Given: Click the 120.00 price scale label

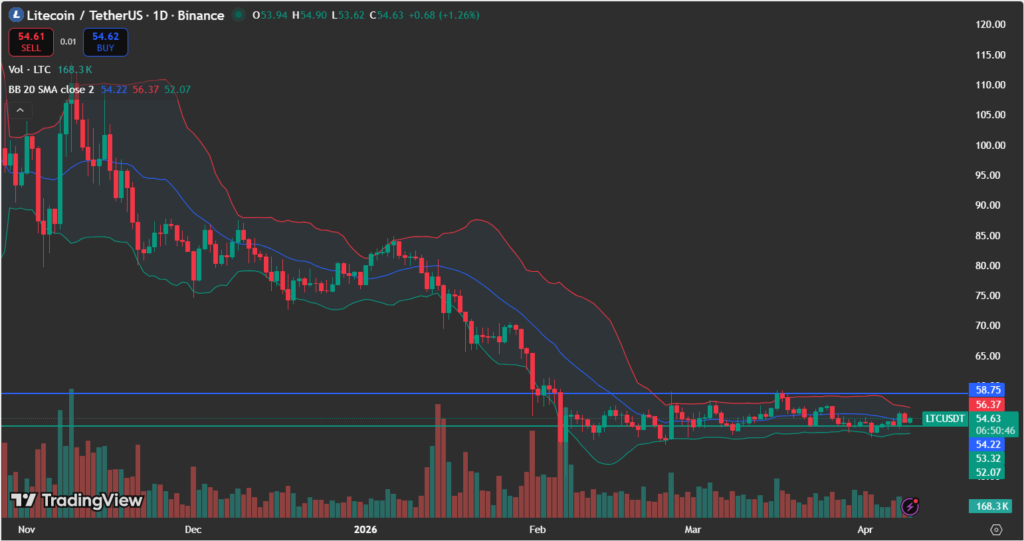Looking at the screenshot, I should 990,24.
